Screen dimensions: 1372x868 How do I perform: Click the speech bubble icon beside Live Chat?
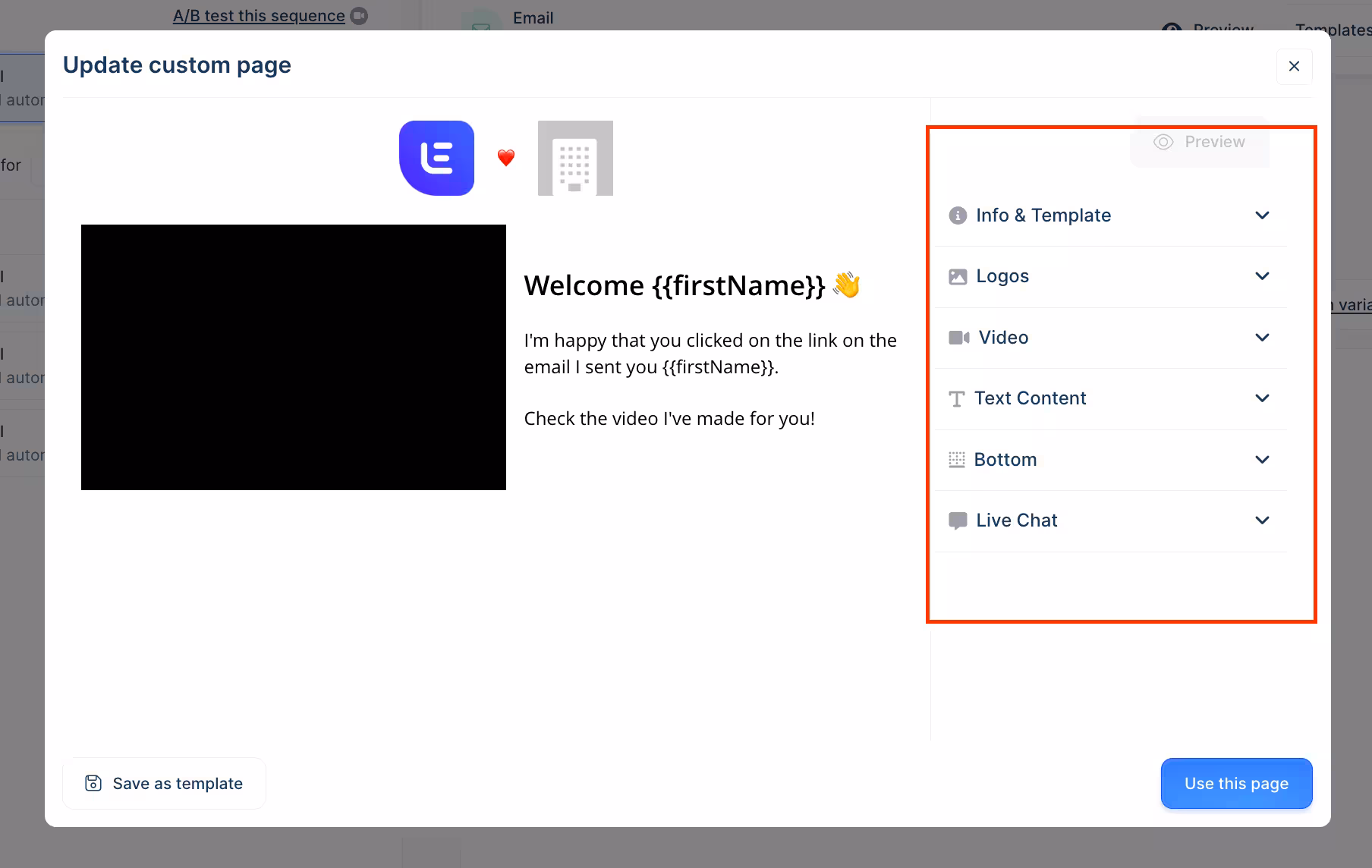tap(958, 520)
